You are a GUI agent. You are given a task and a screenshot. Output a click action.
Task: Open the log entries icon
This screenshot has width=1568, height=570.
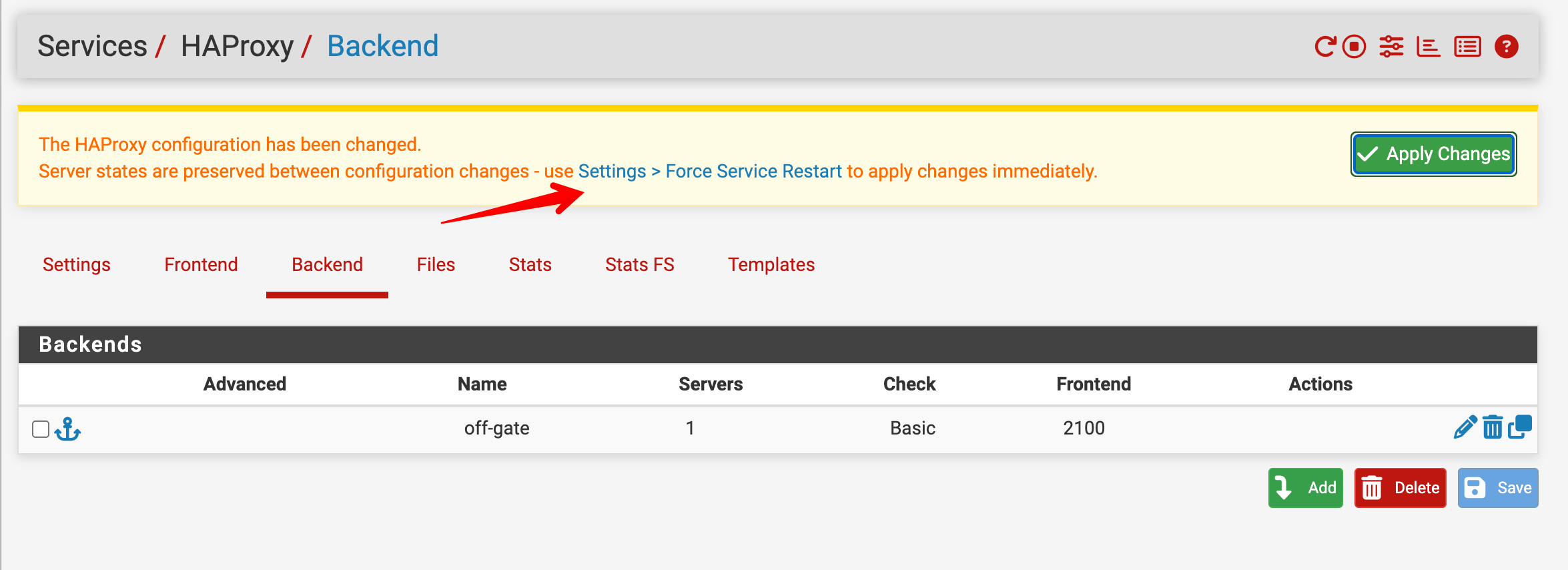(1467, 47)
